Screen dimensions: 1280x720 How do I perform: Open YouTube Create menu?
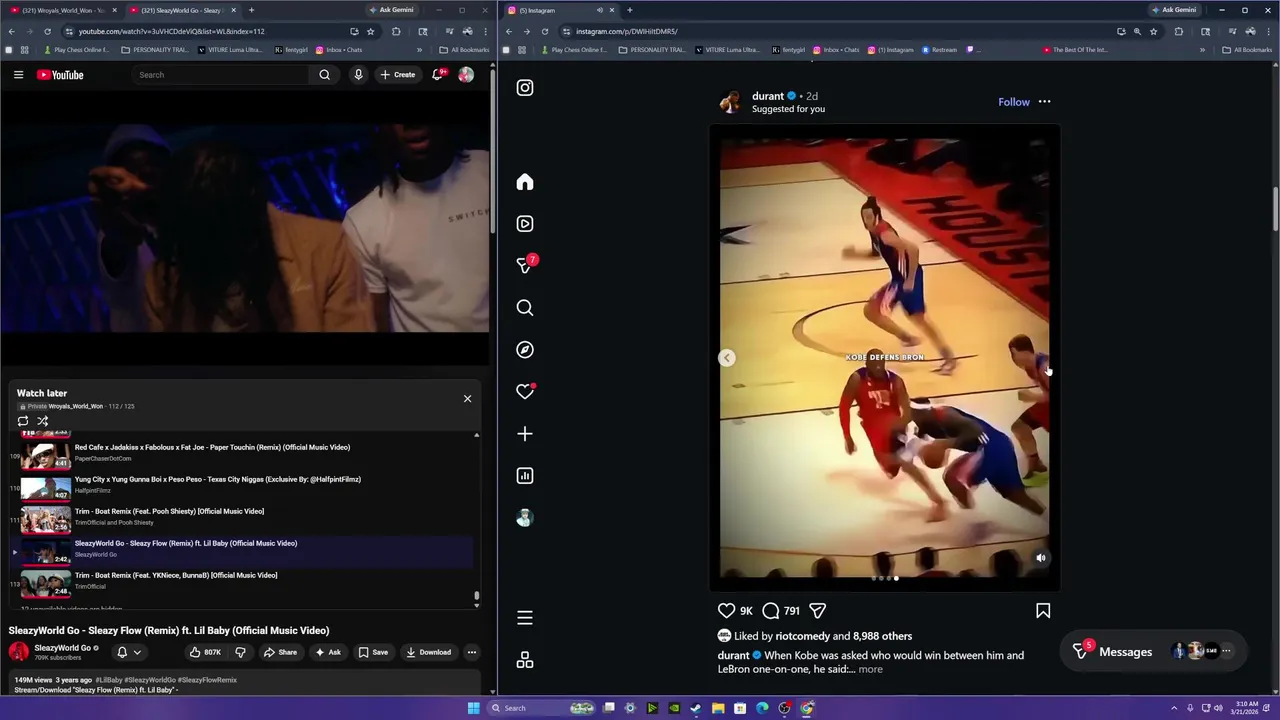point(397,75)
